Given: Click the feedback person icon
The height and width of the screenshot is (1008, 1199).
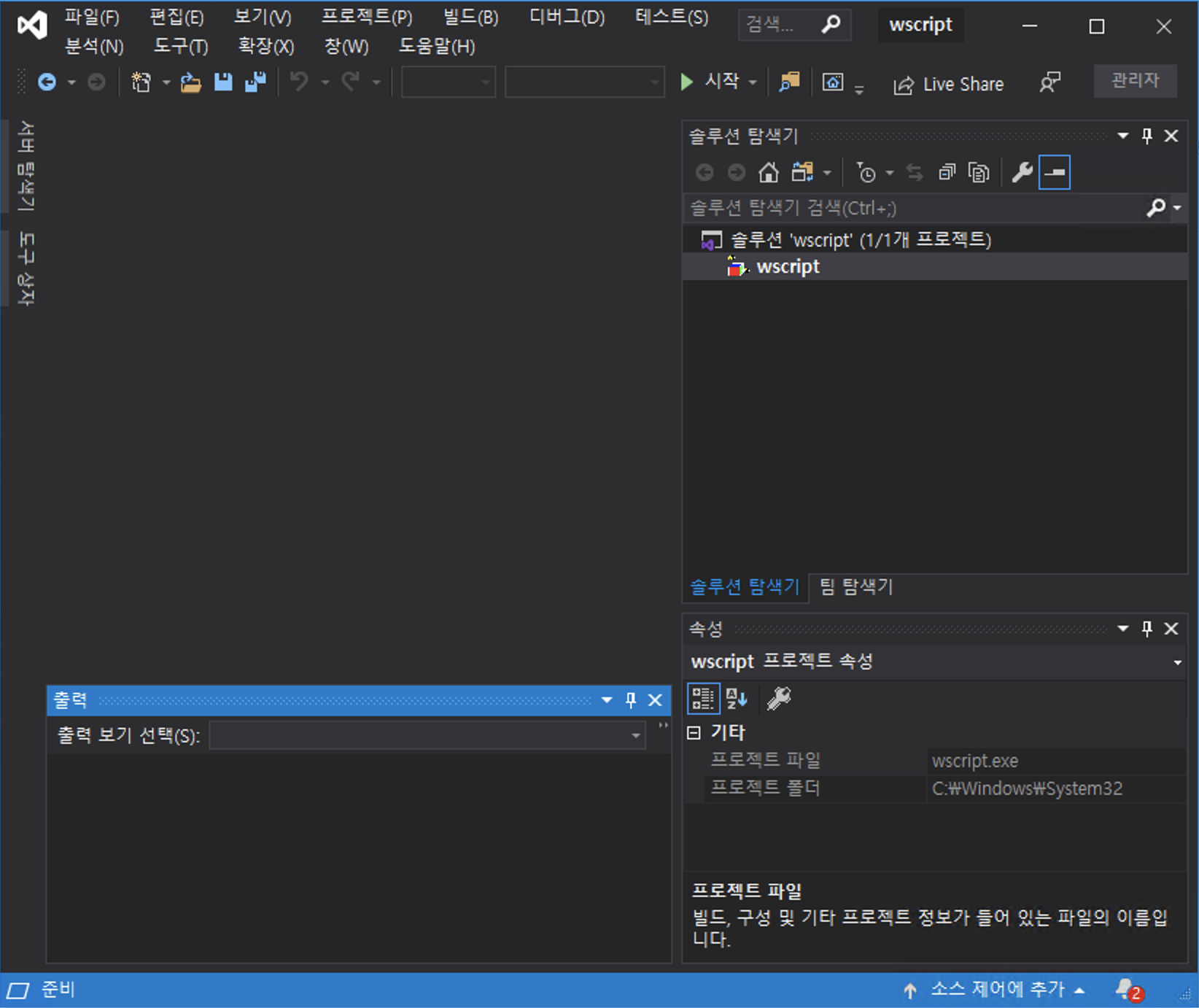Looking at the screenshot, I should (x=1049, y=82).
